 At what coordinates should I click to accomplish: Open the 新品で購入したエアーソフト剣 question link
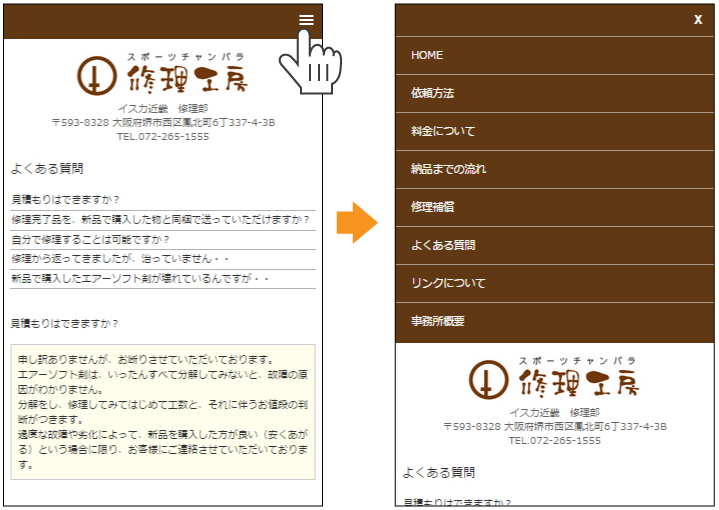pyautogui.click(x=140, y=278)
